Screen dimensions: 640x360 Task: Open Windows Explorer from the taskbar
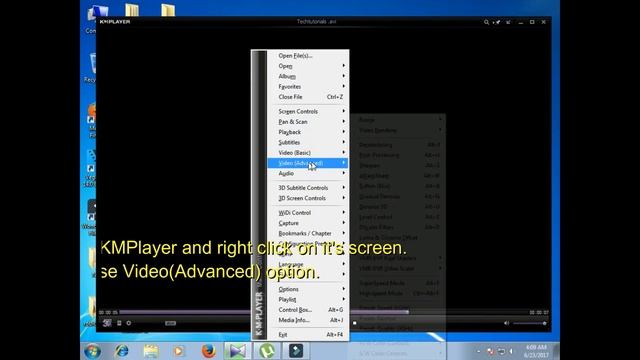[x=151, y=351]
